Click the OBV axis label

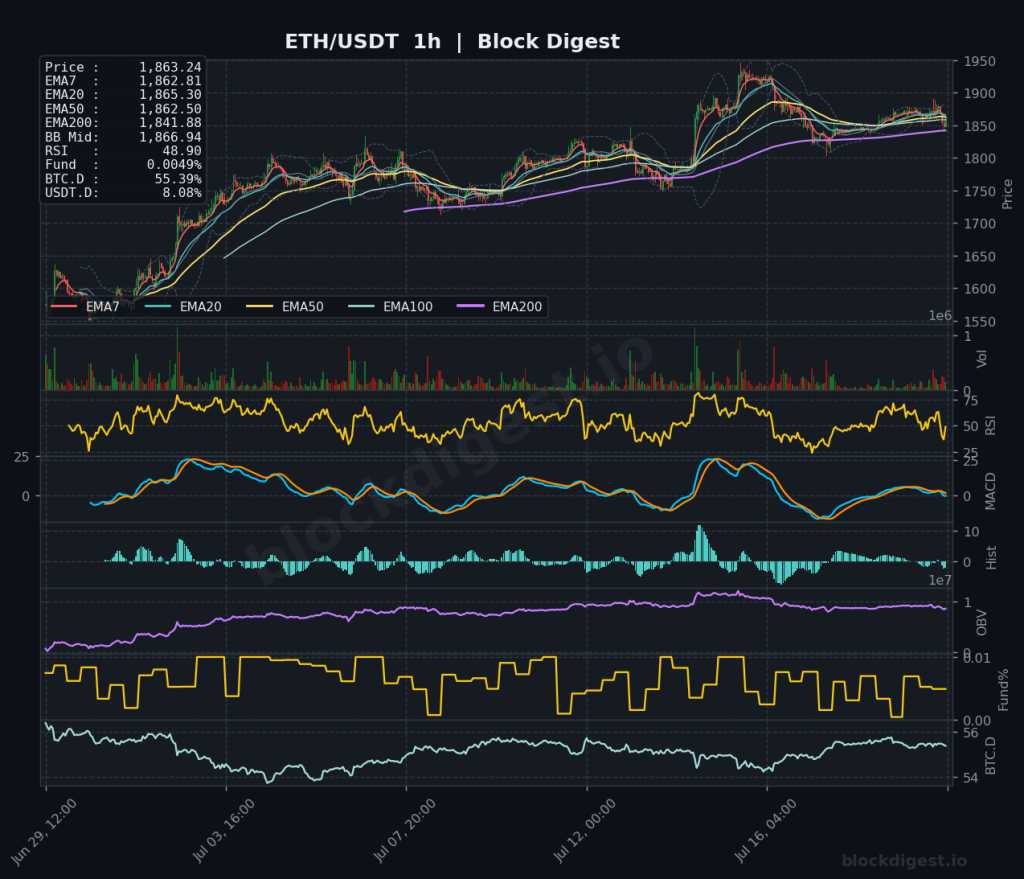tap(982, 622)
